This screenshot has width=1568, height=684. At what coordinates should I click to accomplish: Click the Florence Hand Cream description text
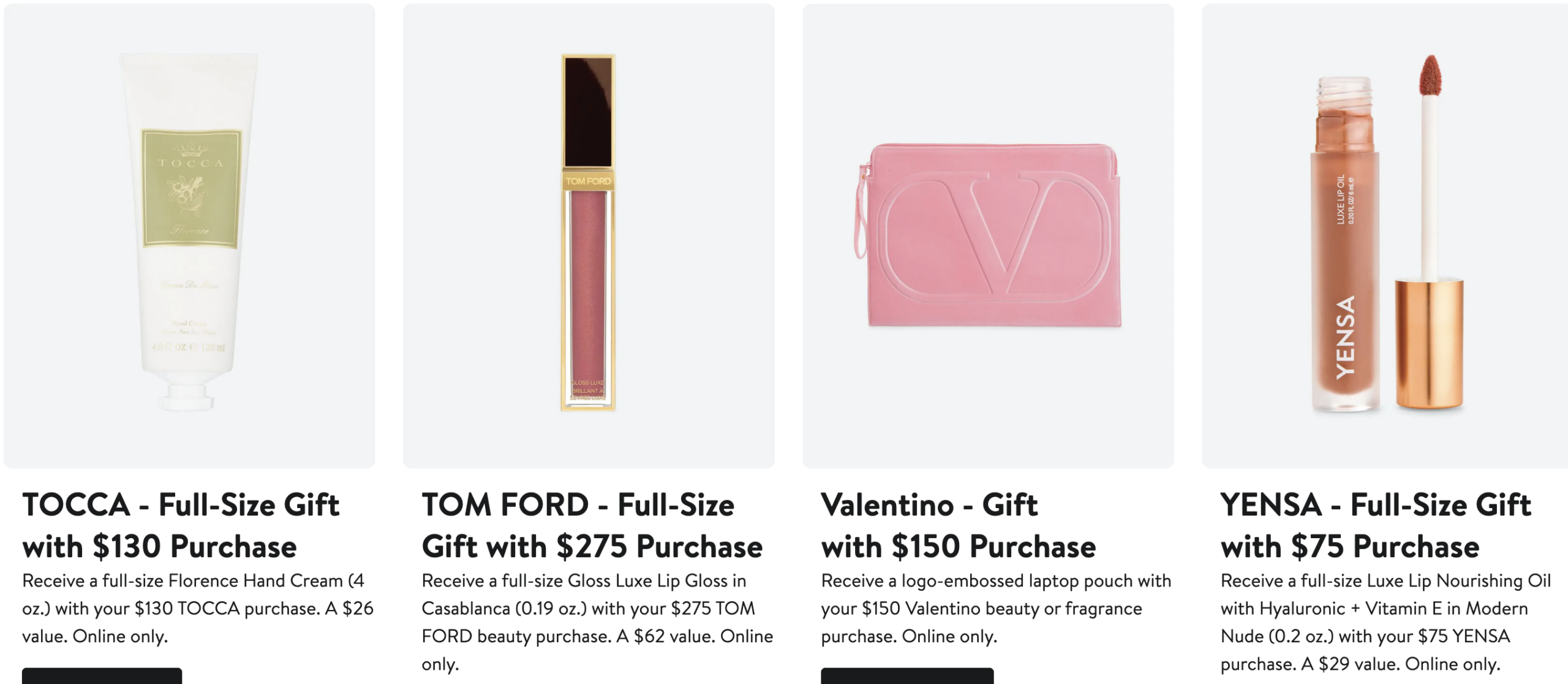[x=197, y=609]
